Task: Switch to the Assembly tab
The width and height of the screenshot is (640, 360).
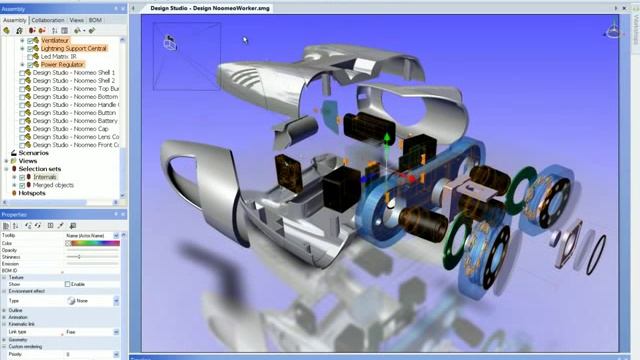Action: tap(14, 20)
